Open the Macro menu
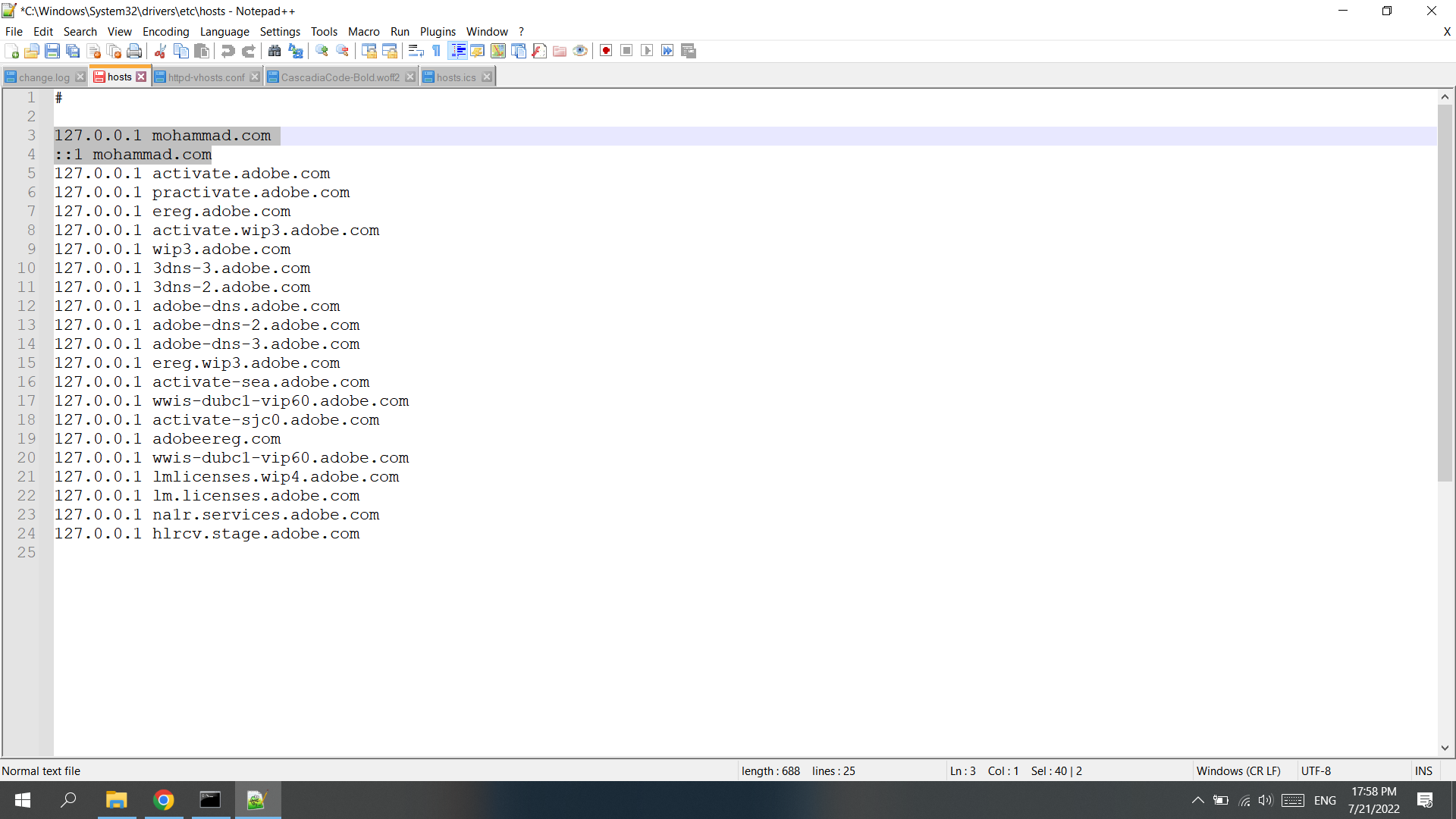The image size is (1456, 819). coord(364,32)
